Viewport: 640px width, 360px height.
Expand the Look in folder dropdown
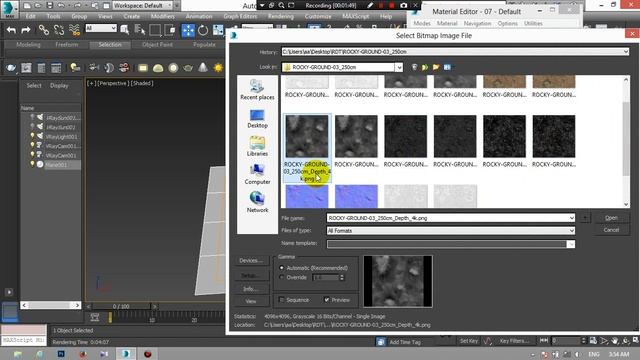coord(399,67)
